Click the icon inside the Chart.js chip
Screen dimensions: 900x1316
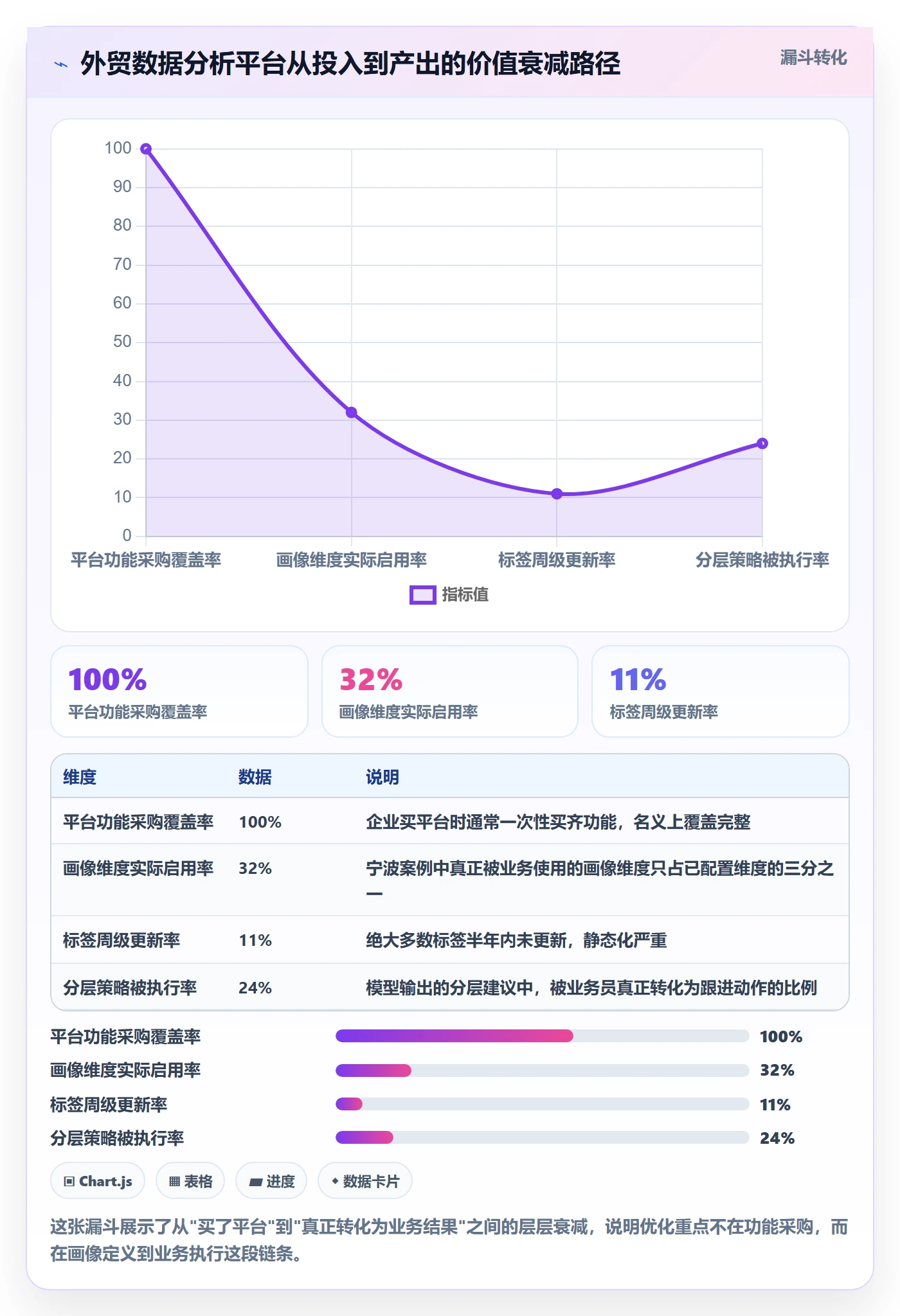[x=69, y=1182]
